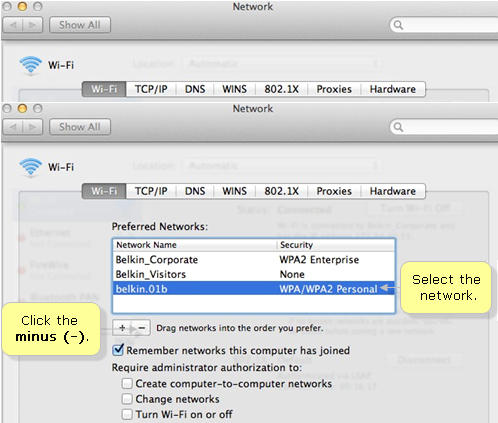Select the Belkin_Visitors network row
The image size is (498, 423).
pyautogui.click(x=254, y=274)
